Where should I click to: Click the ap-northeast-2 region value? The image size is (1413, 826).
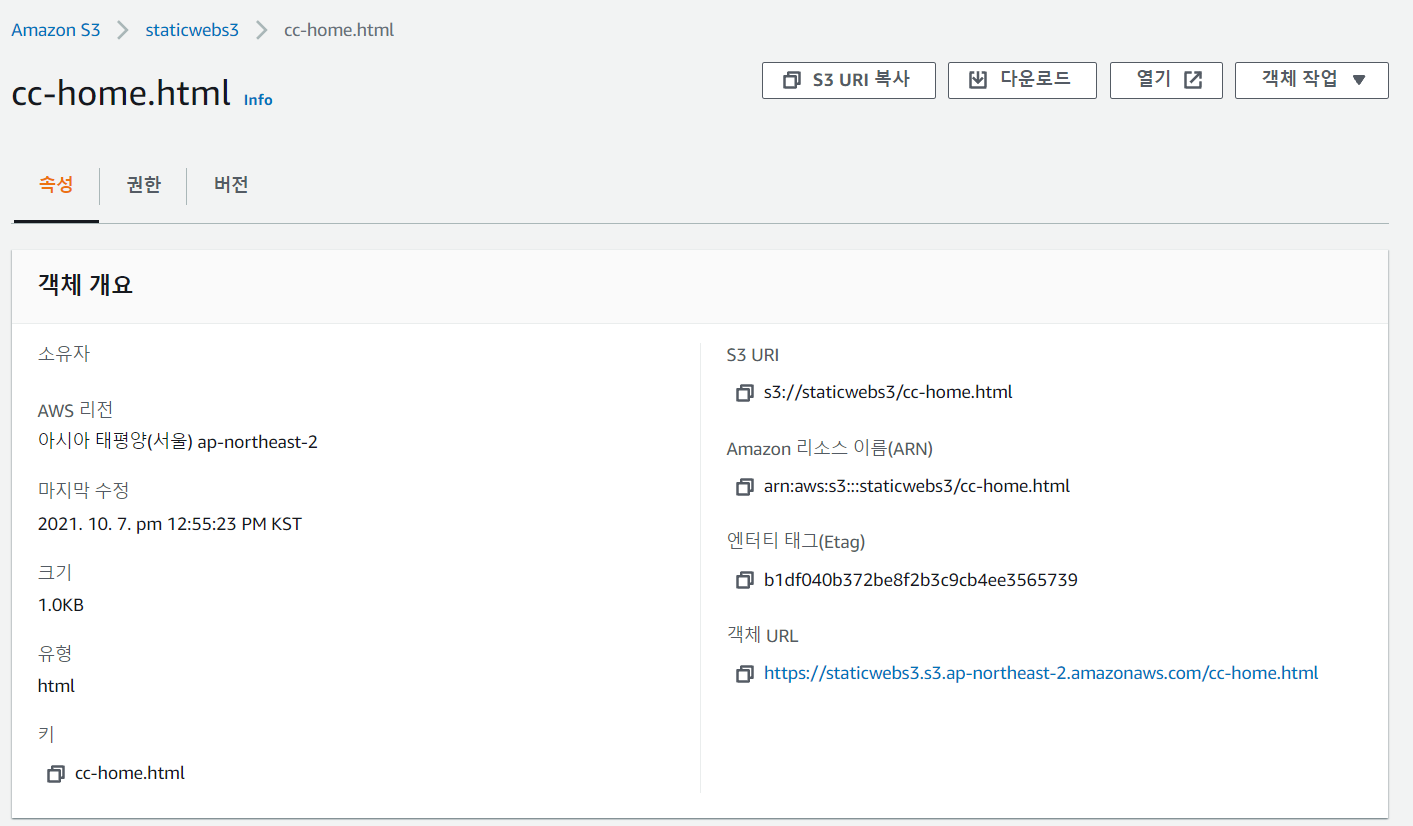[178, 441]
